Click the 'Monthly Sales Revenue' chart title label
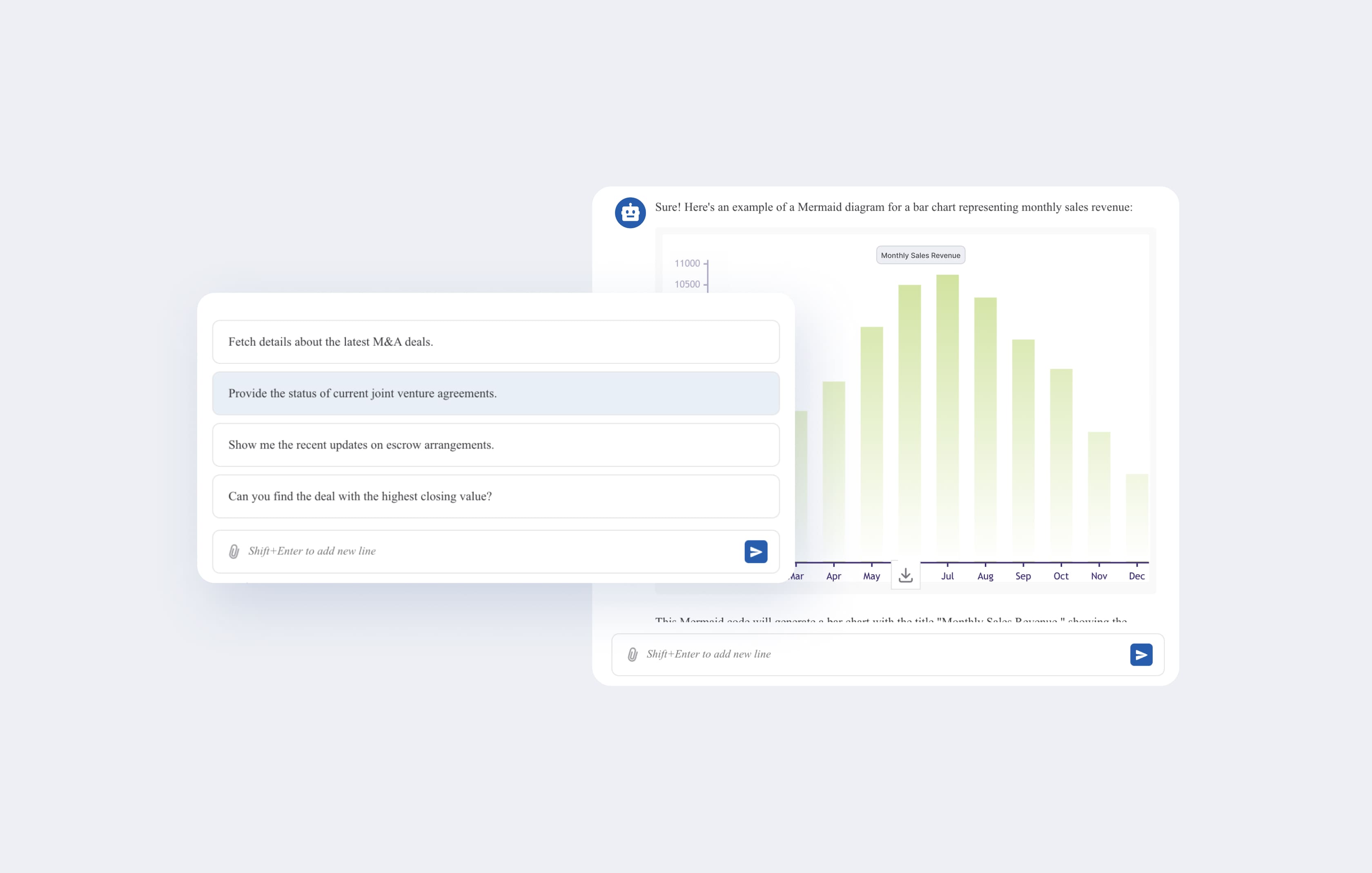 tap(920, 255)
